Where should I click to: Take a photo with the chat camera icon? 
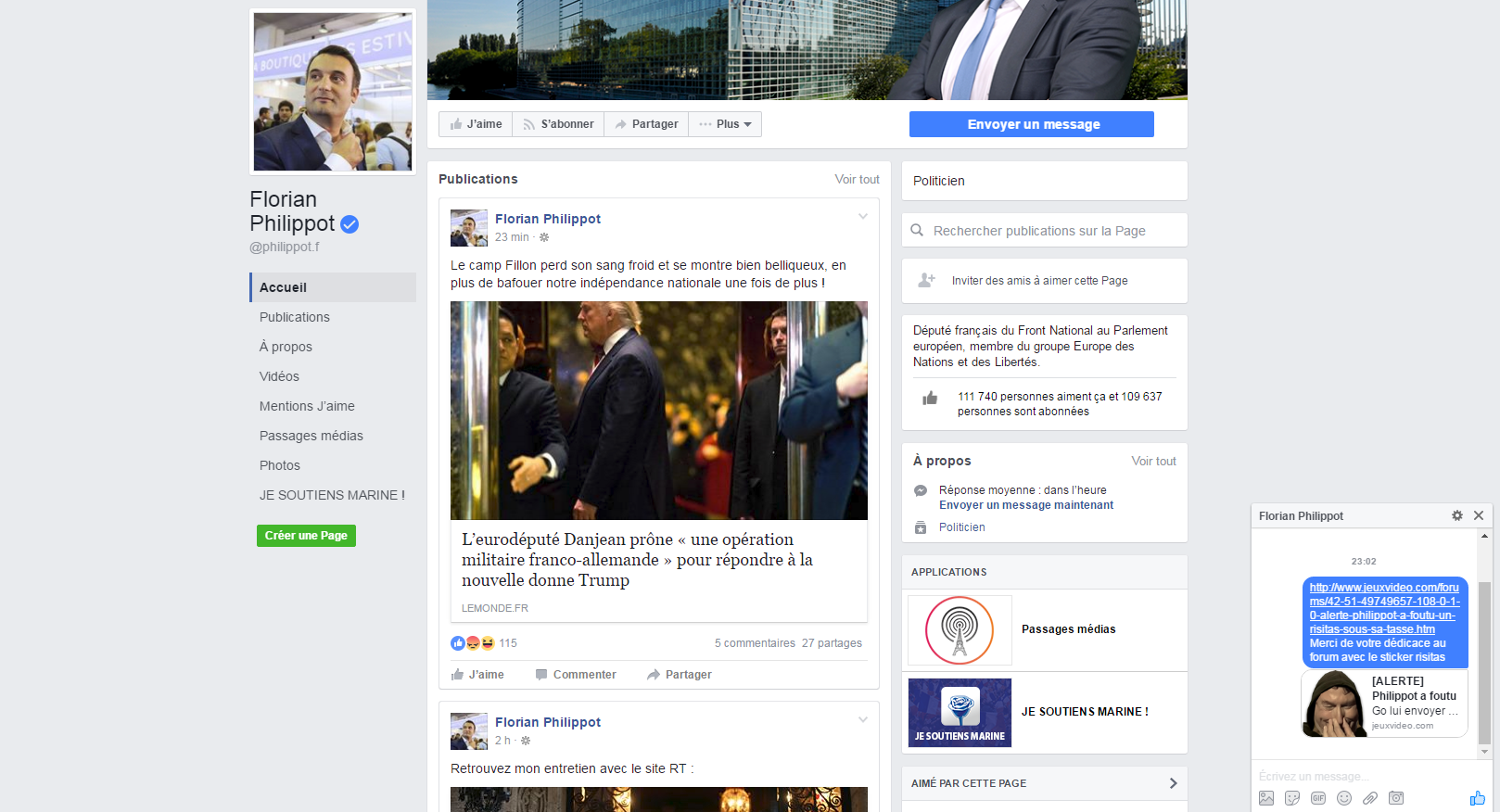(1396, 798)
